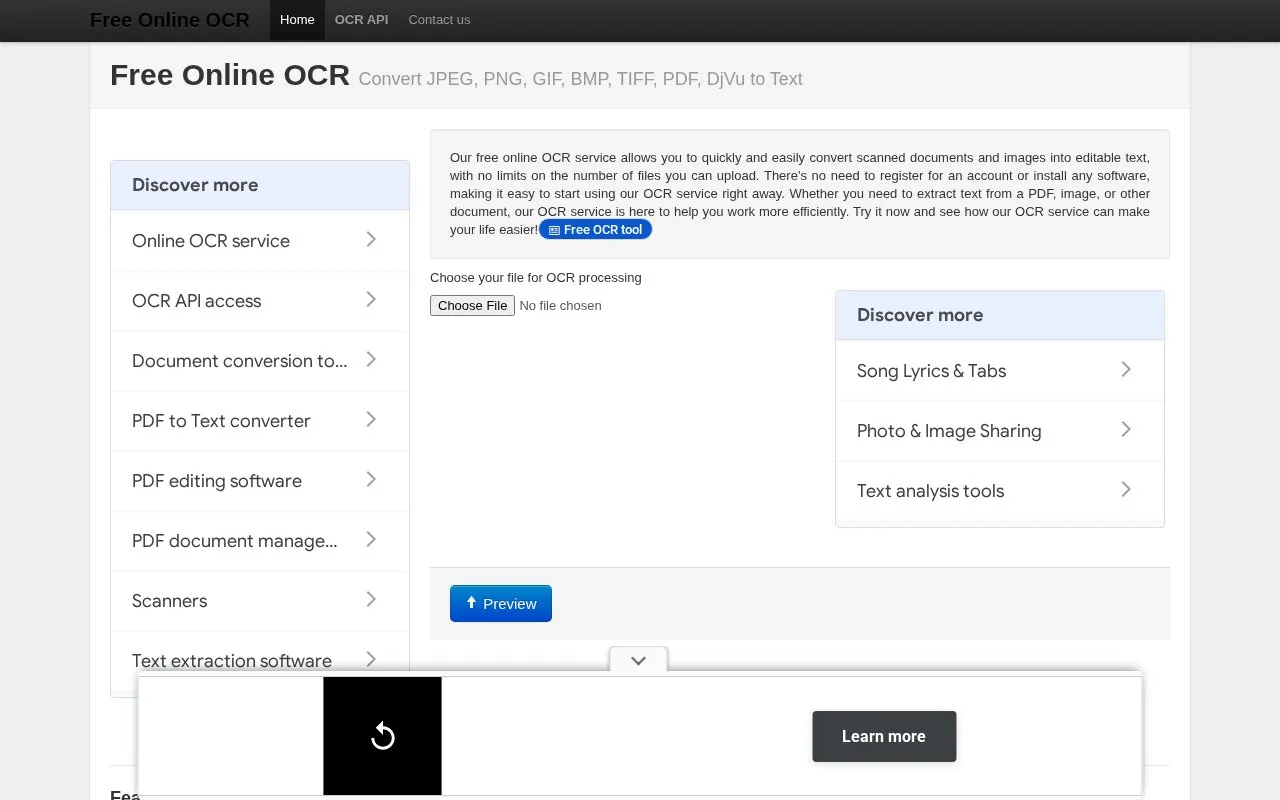Screen dimensions: 1280x800
Task: Click chevron next to Scanners
Action: [x=371, y=600]
